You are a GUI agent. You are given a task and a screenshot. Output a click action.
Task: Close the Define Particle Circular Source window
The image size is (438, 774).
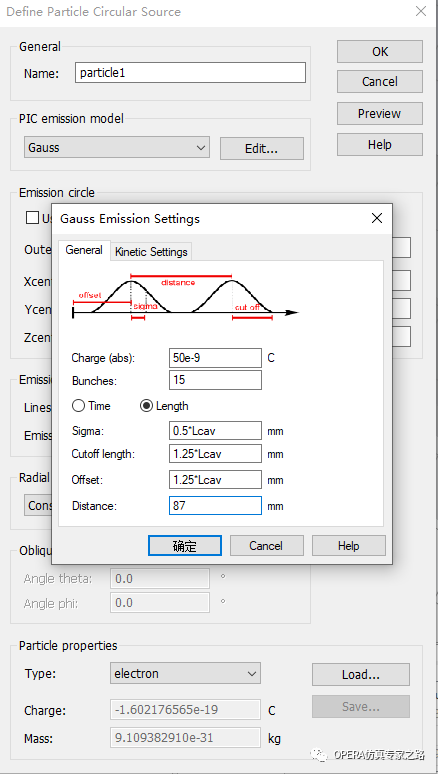point(420,11)
